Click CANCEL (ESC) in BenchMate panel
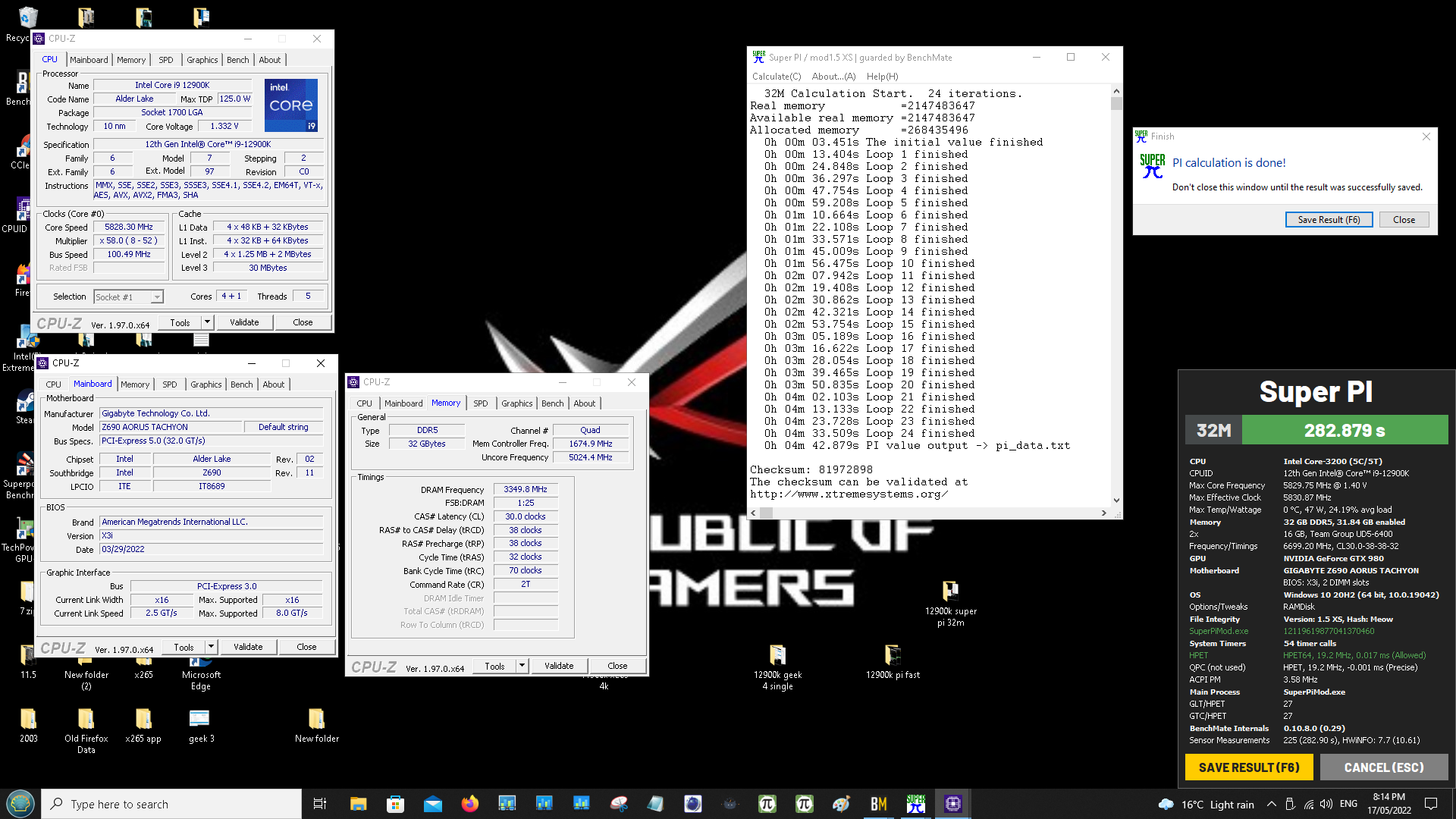The image size is (1456, 819). pos(1384,767)
